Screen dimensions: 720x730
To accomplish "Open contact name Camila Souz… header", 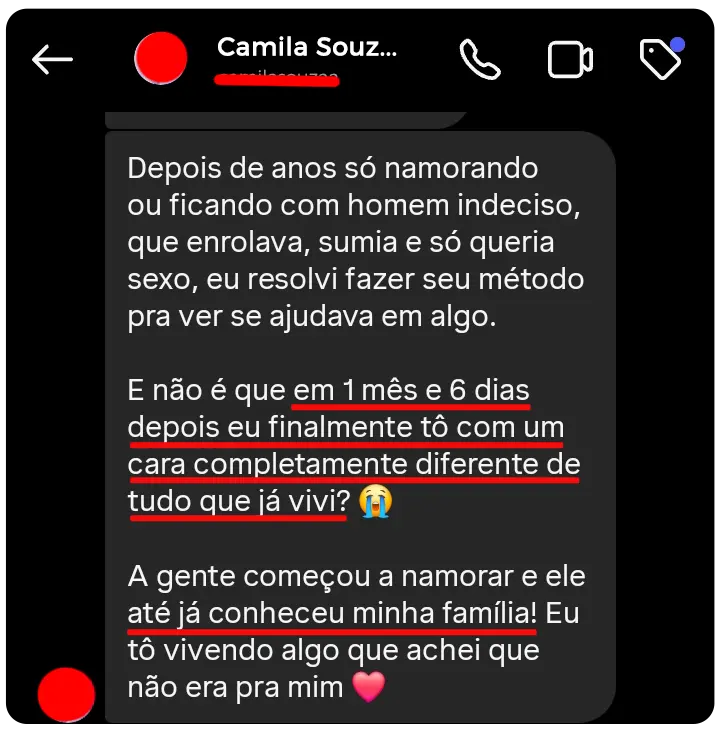I will [307, 47].
